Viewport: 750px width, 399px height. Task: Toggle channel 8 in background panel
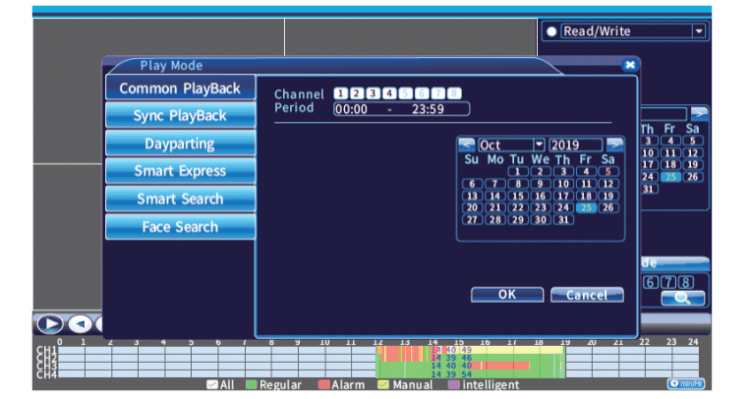coord(686,282)
